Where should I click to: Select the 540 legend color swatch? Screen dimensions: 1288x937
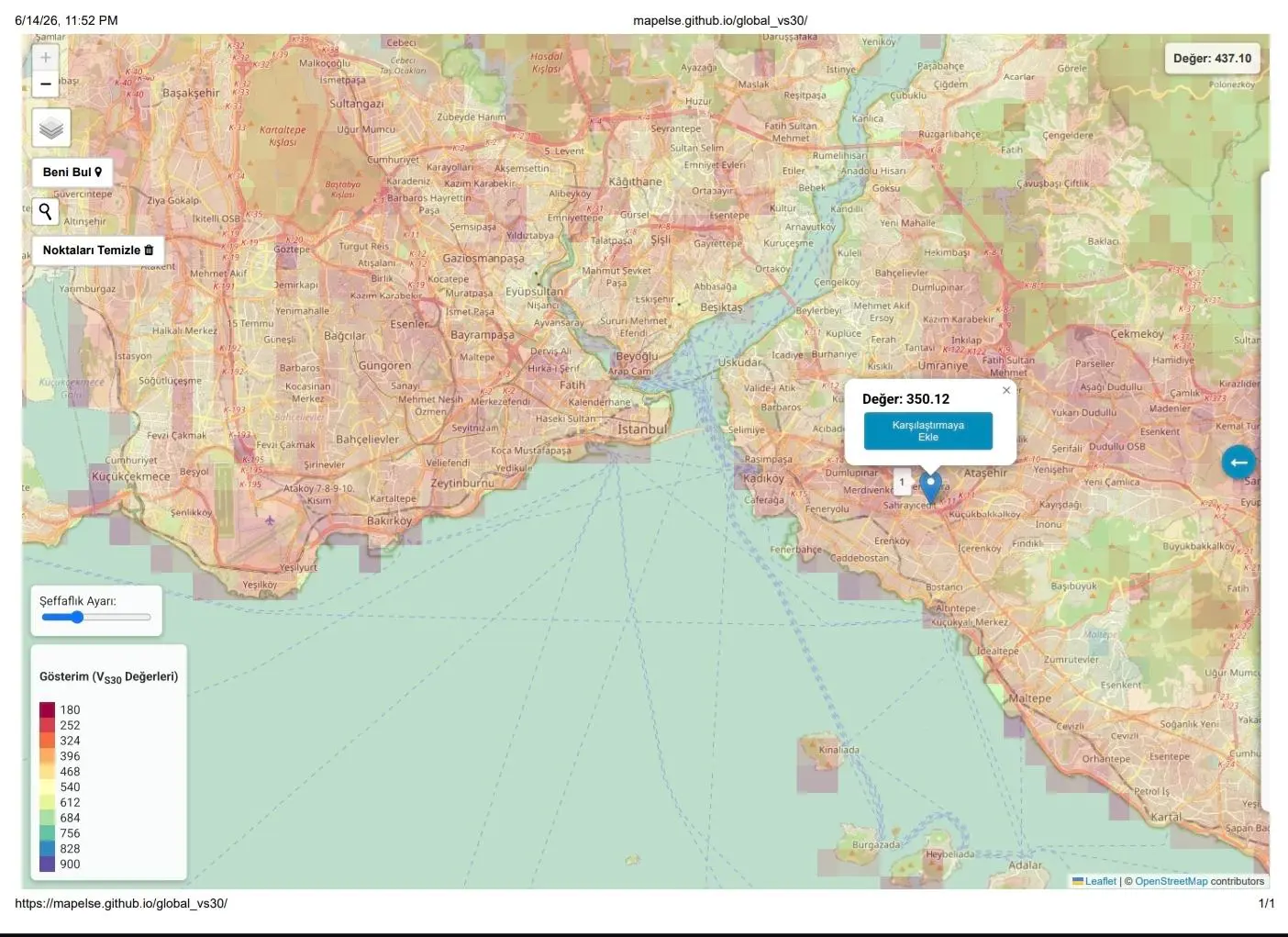pyautogui.click(x=48, y=786)
